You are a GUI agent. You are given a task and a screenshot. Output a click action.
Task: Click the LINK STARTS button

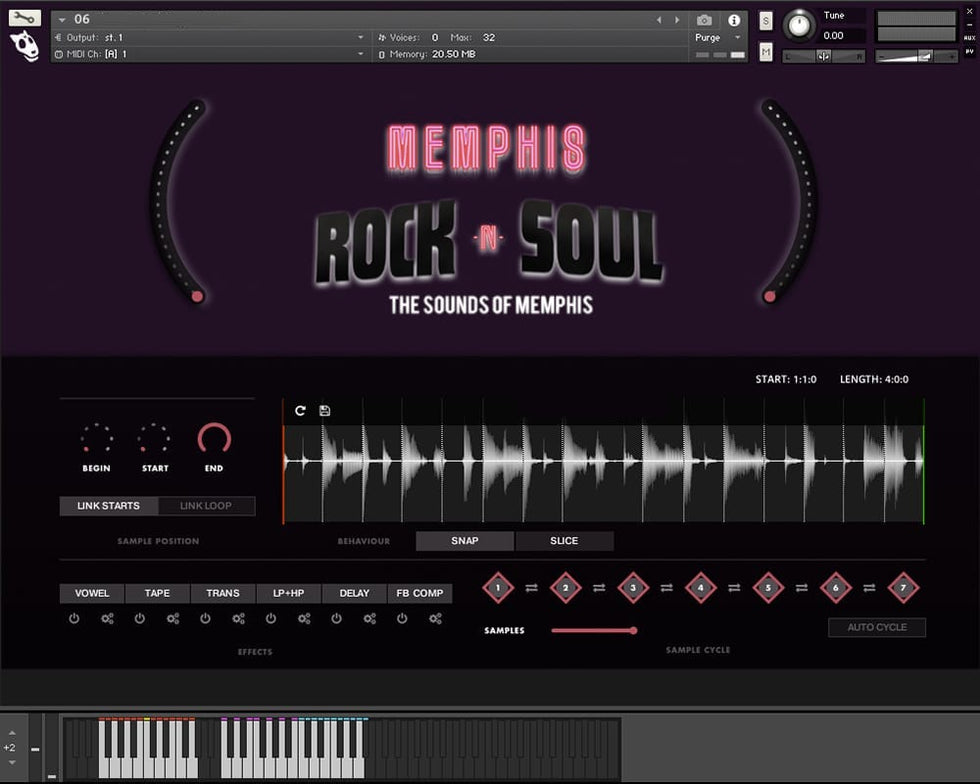(108, 506)
